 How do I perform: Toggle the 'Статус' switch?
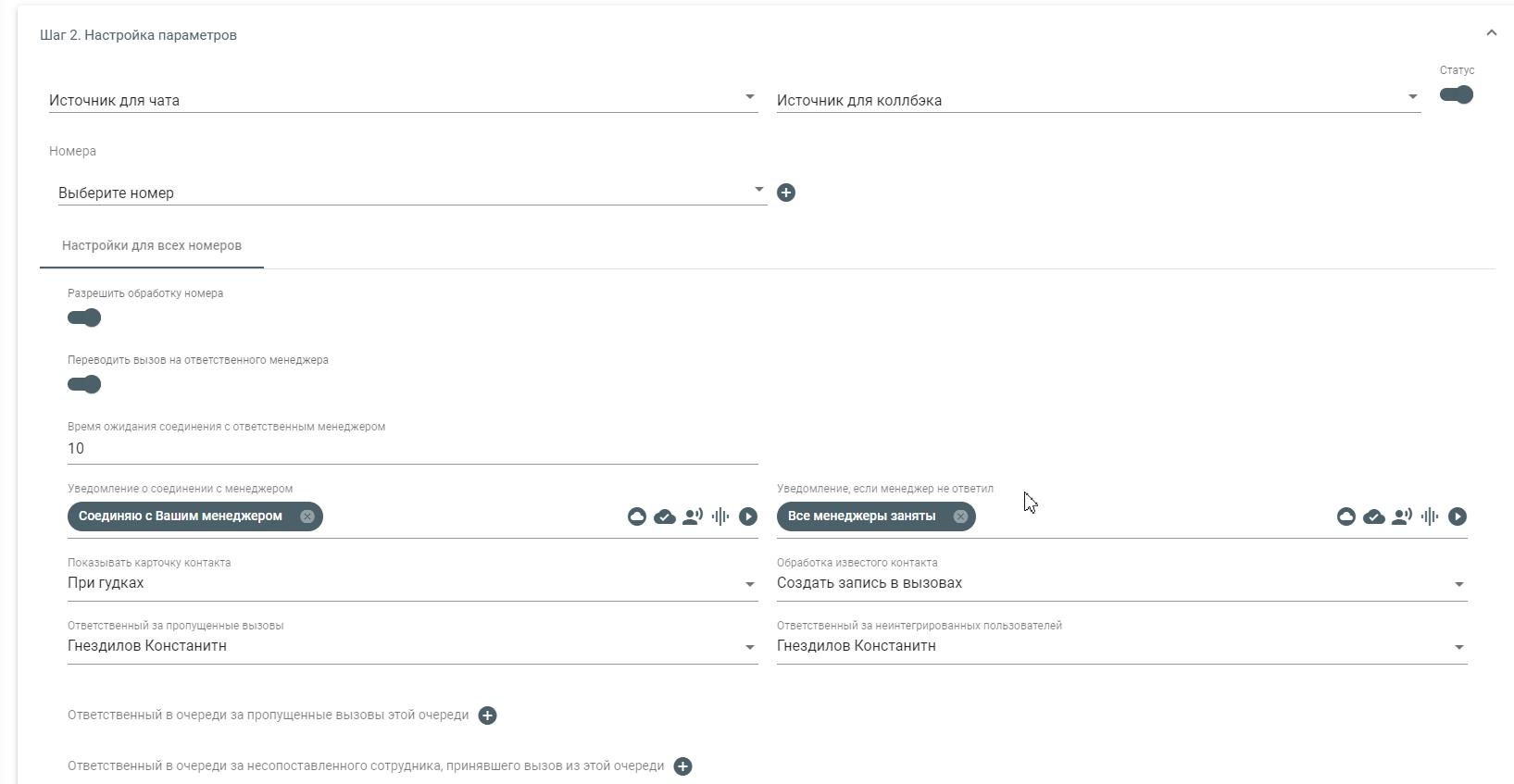pos(1457,94)
